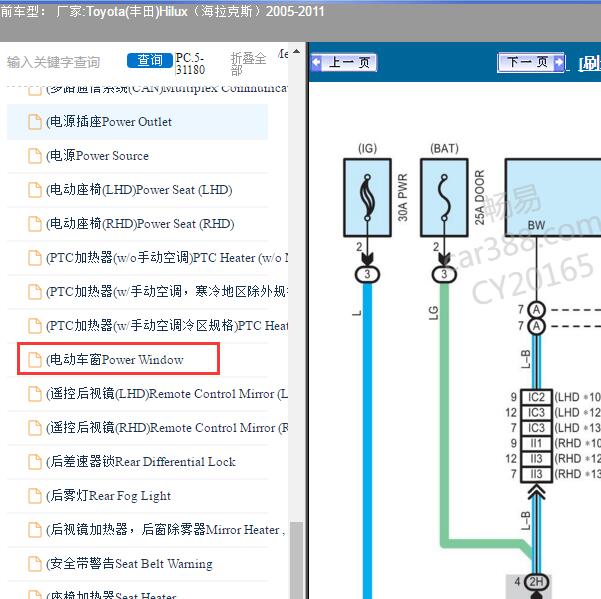Click the left arrow icon on 上一页
Screen dimensions: 601x599
[x=317, y=62]
